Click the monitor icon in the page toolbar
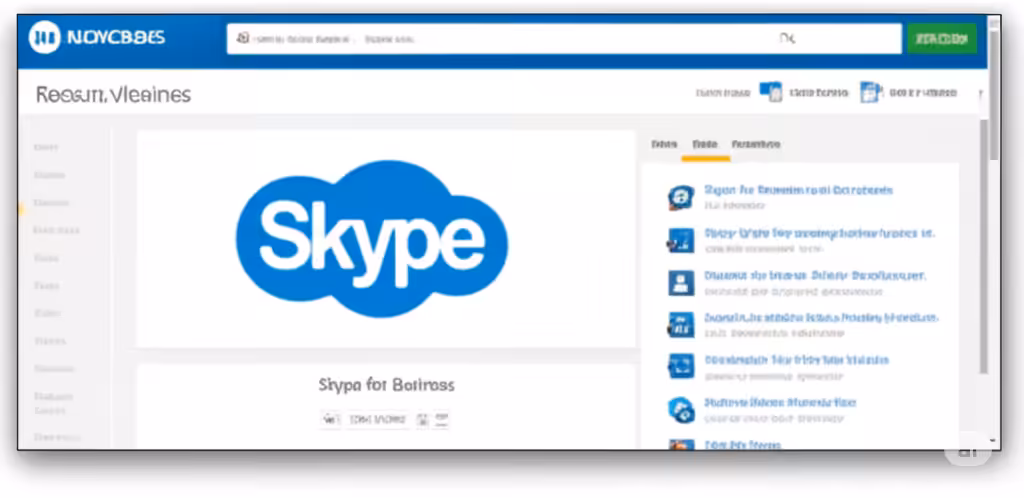The width and height of the screenshot is (1024, 498). pyautogui.click(x=771, y=93)
